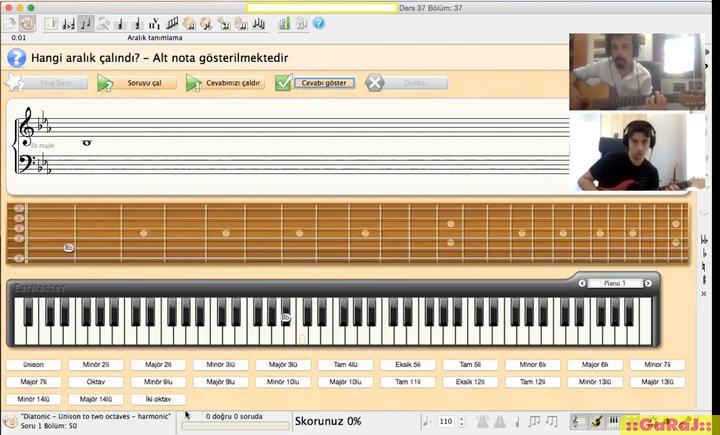Viewport: 720px width, 435px height.
Task: Select the 'Minör 3lü' interval answer
Action: coord(220,364)
